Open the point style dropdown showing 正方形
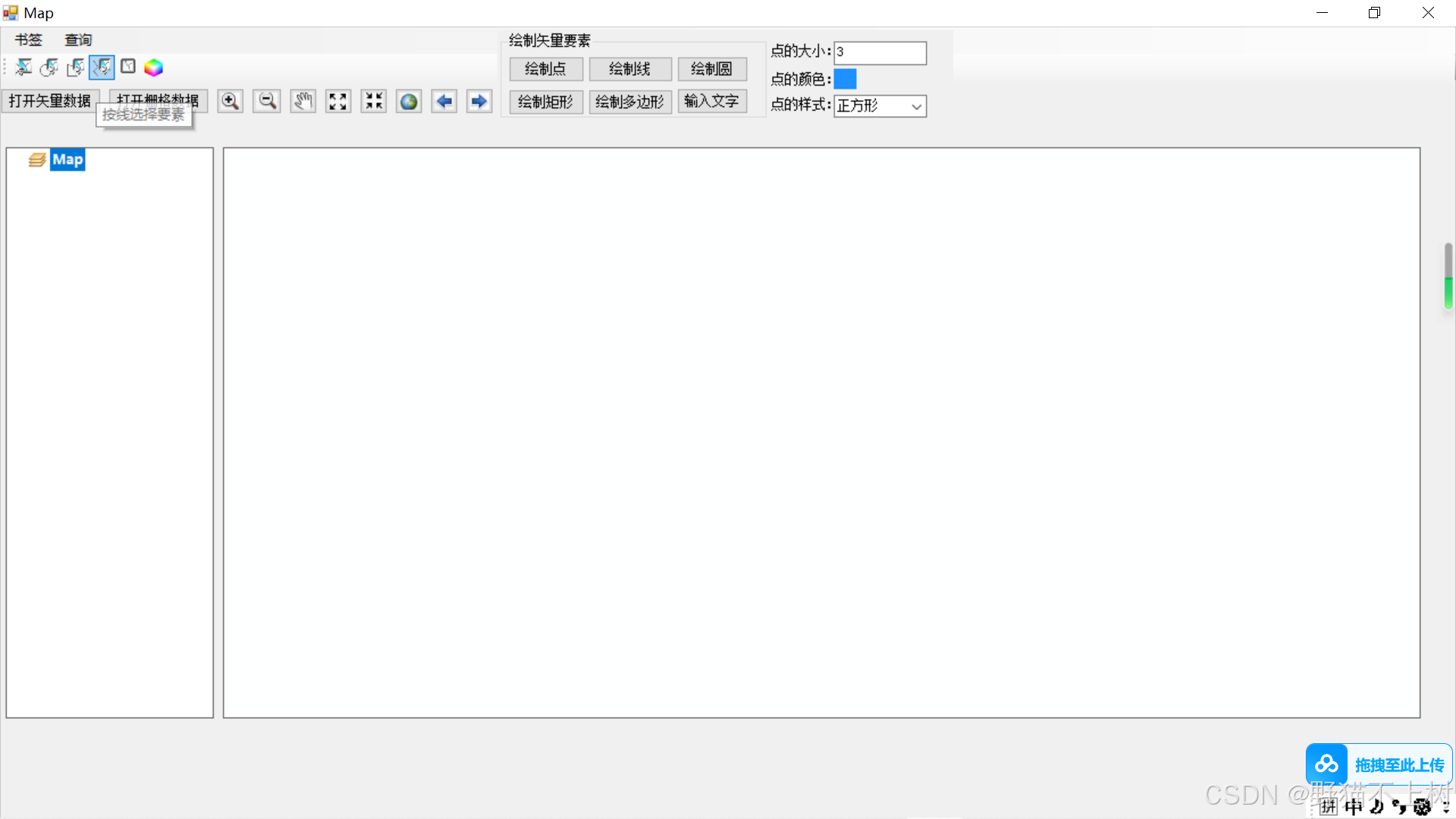 pos(880,106)
